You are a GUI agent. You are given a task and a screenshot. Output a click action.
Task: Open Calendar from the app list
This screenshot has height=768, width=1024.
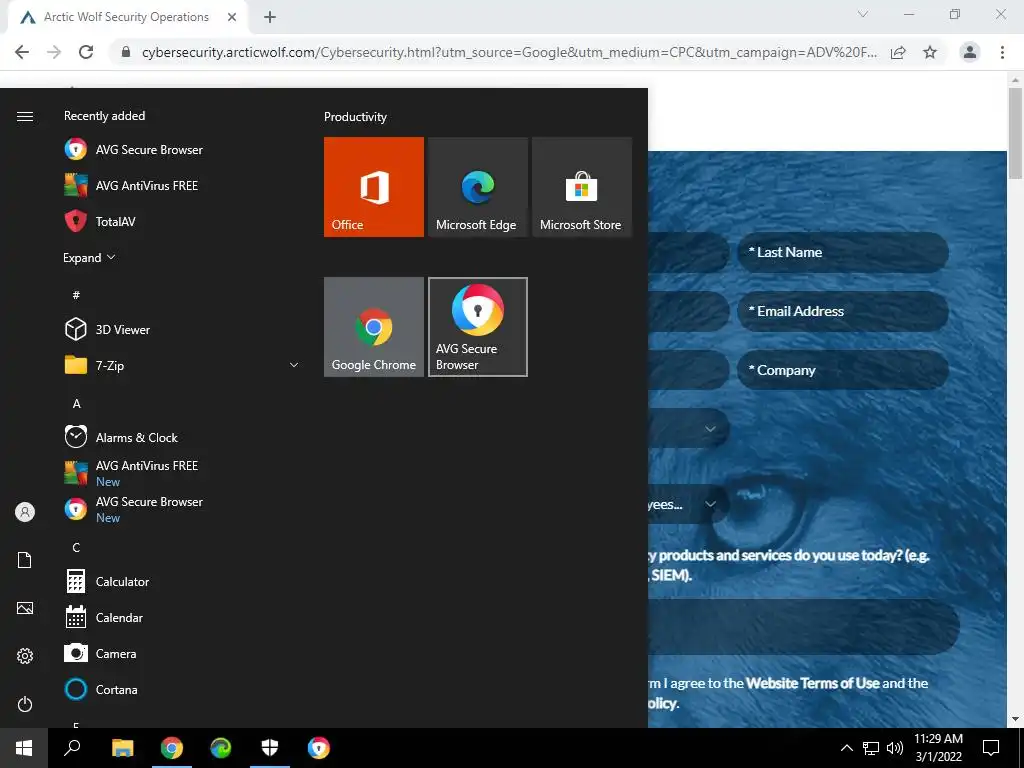[x=104, y=617]
